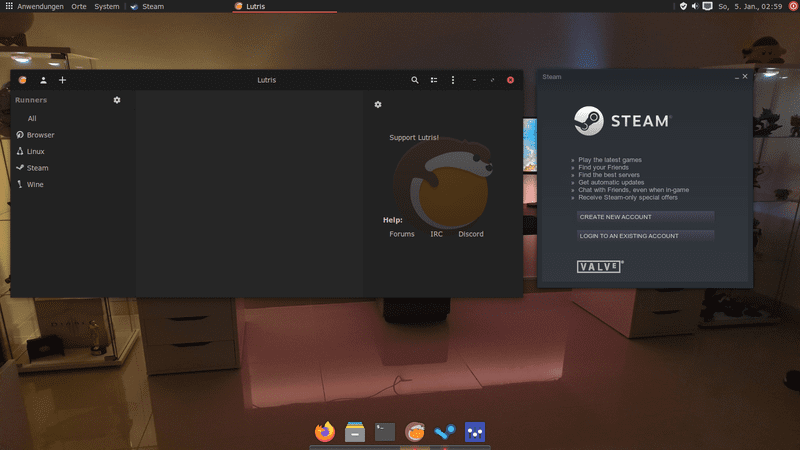Click the Runners heading in sidebar
Screen dimensions: 800x450
coord(31,100)
